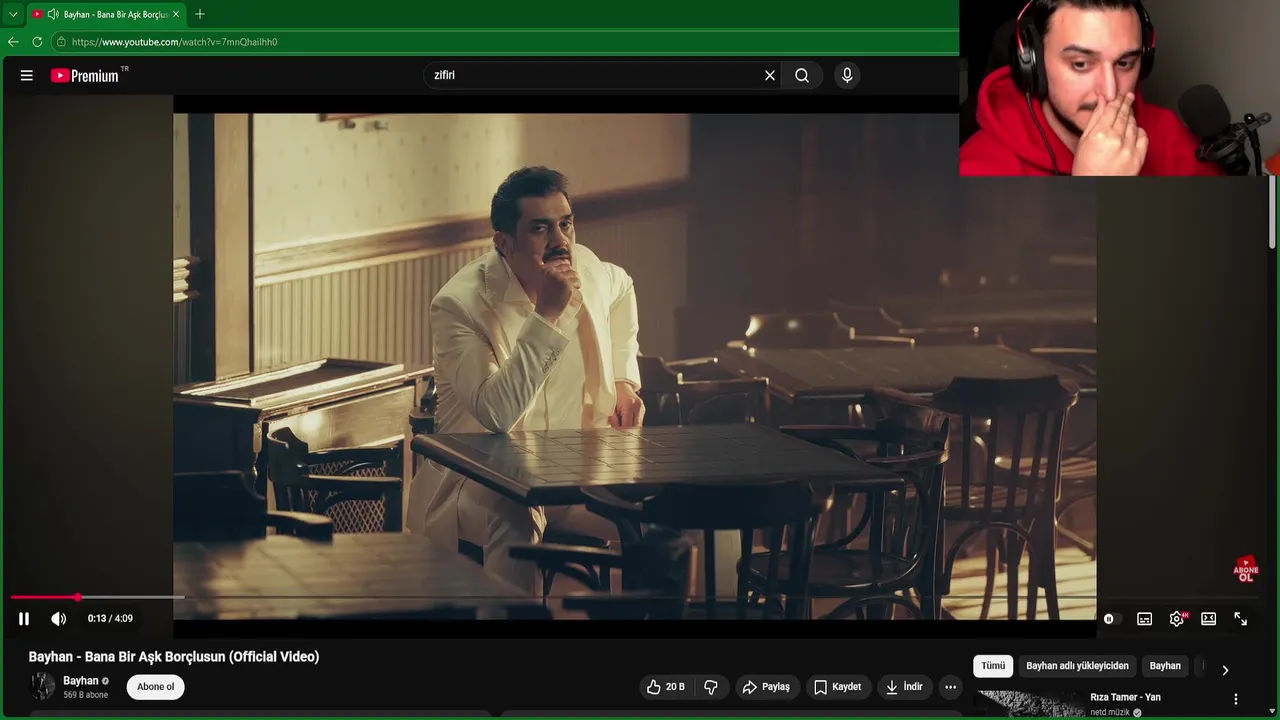Select the Tümü filter chip
This screenshot has width=1280, height=720.
993,666
